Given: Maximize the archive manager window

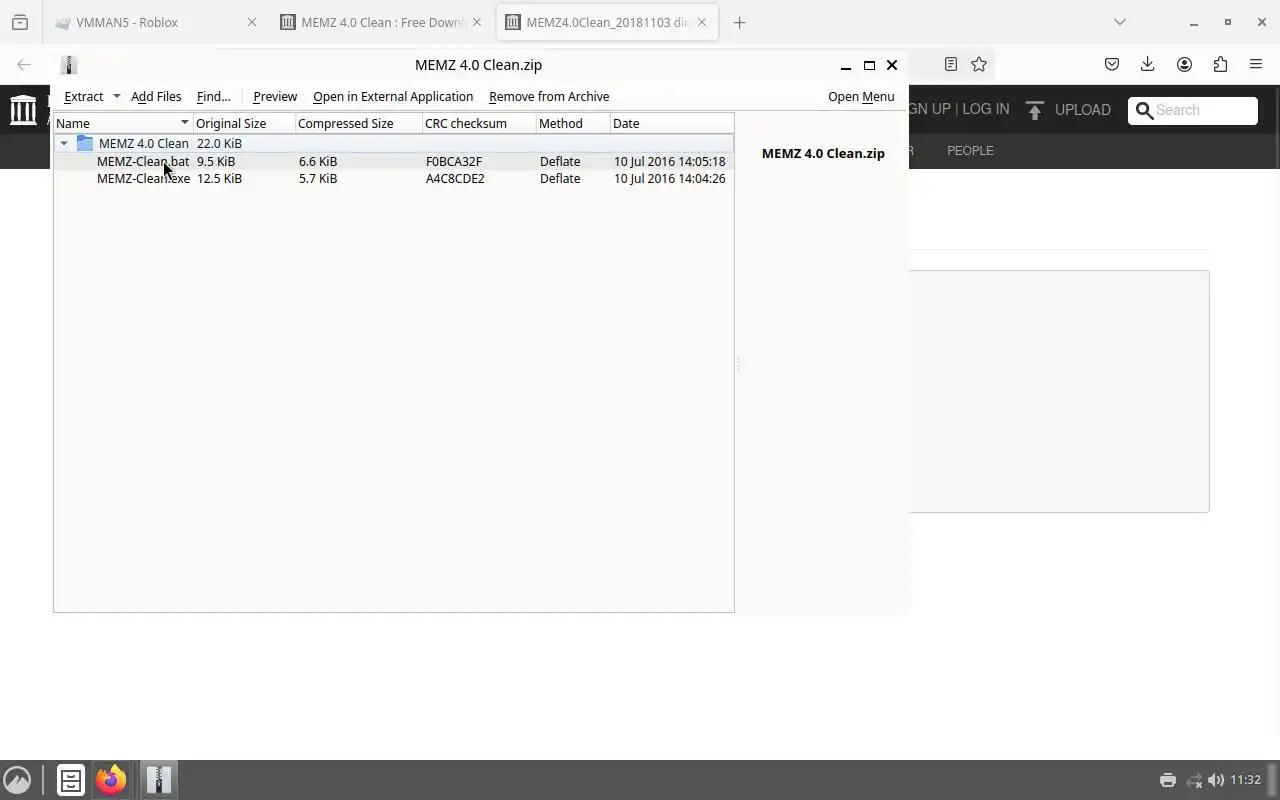Looking at the screenshot, I should tap(869, 65).
